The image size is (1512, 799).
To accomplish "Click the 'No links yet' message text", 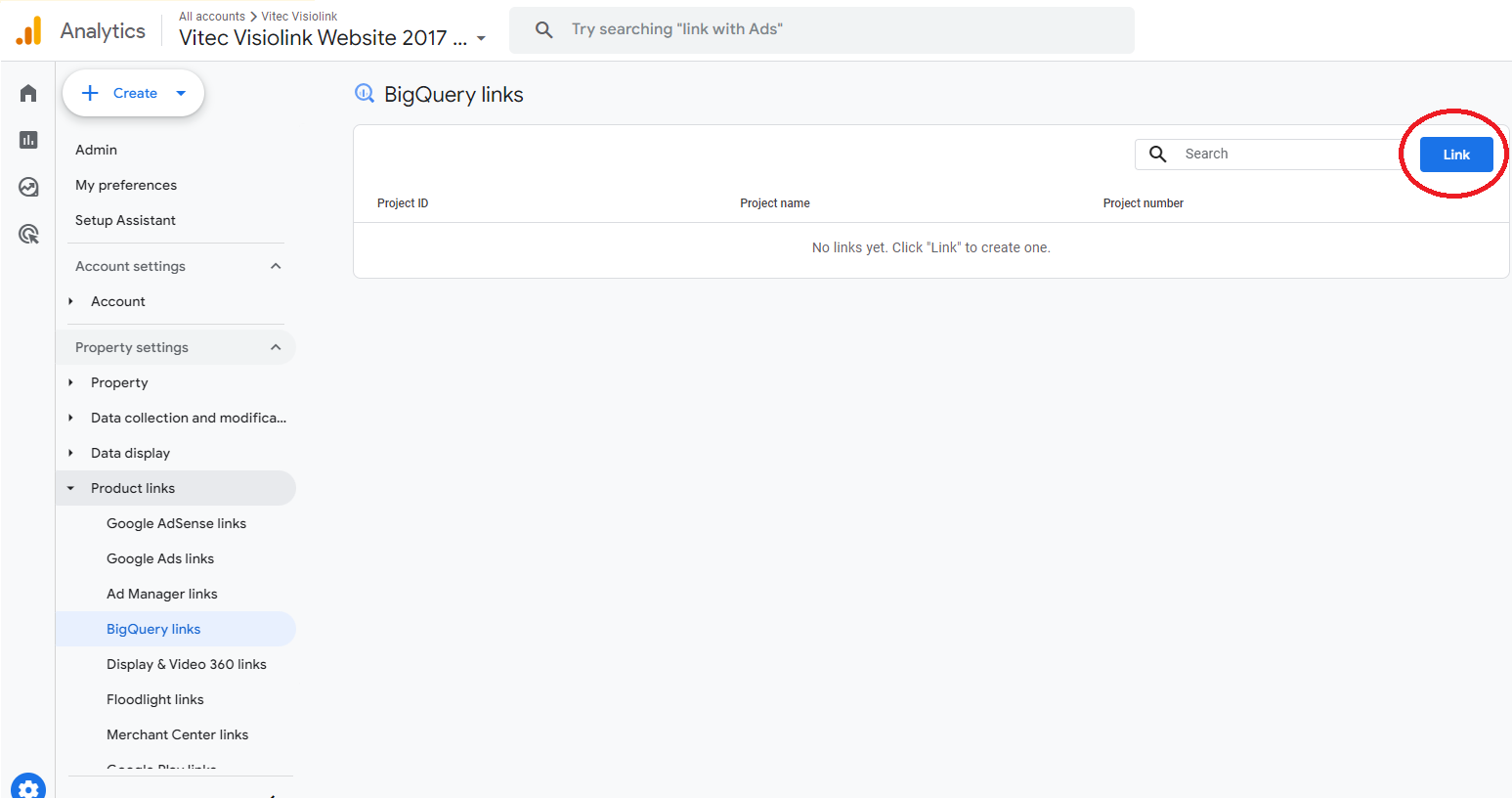I will (931, 247).
